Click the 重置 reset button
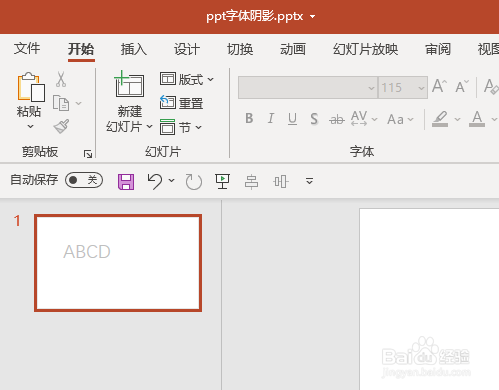This screenshot has width=499, height=390. point(182,103)
